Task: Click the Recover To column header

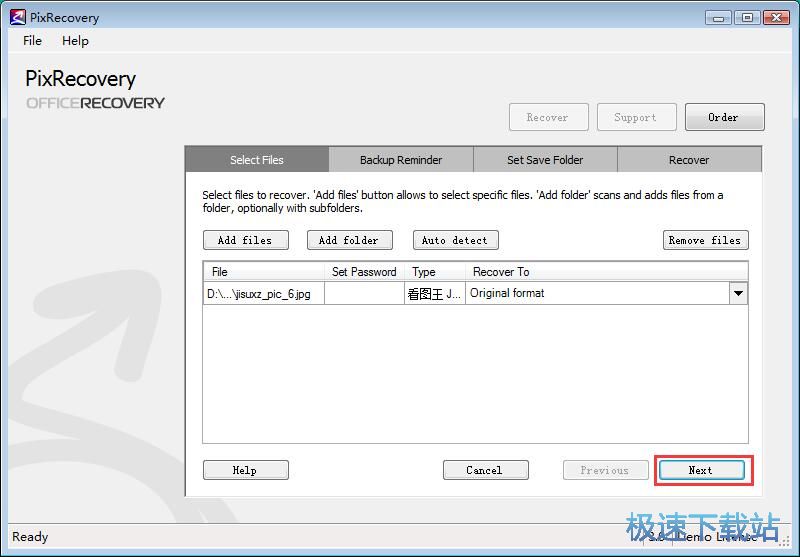Action: point(607,272)
